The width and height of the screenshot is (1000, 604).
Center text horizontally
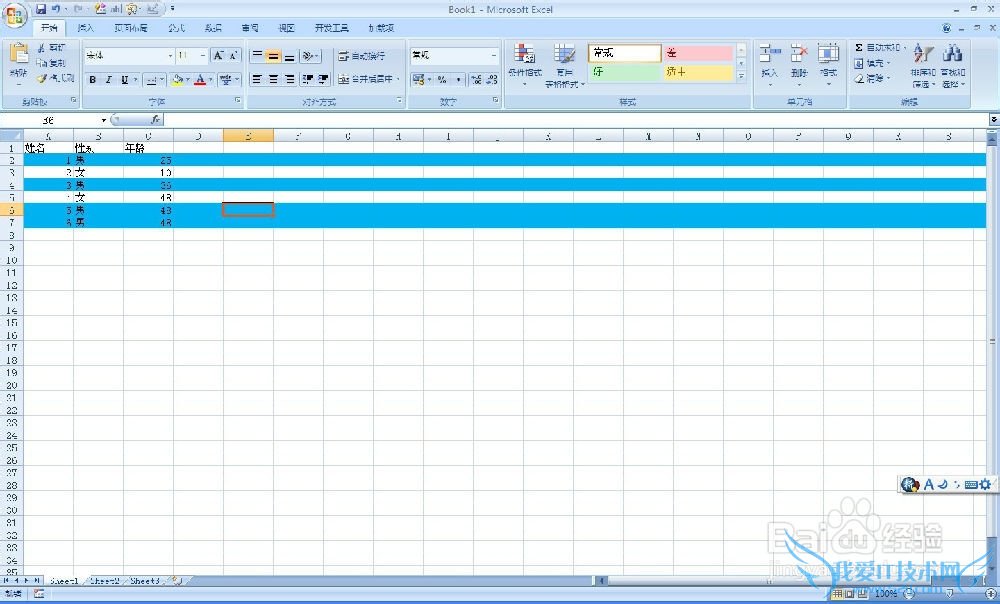pos(273,80)
